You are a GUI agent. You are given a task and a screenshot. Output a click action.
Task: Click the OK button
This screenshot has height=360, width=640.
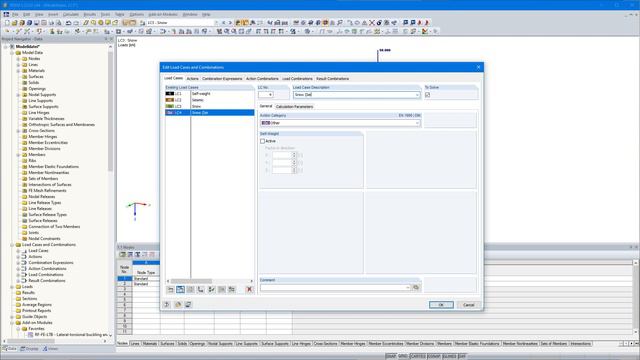[441, 305]
